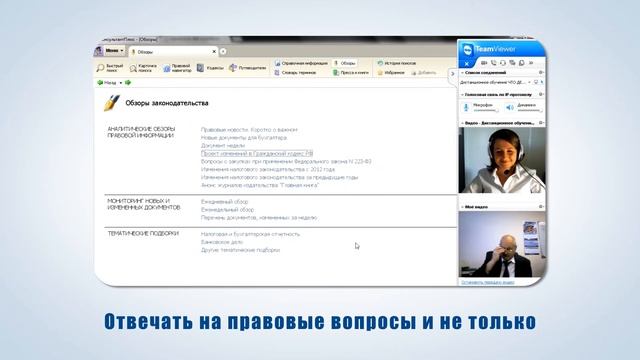Click the Обзоры toolbar button
Image resolution: width=640 pixels, height=360 pixels.
pyautogui.click(x=345, y=63)
